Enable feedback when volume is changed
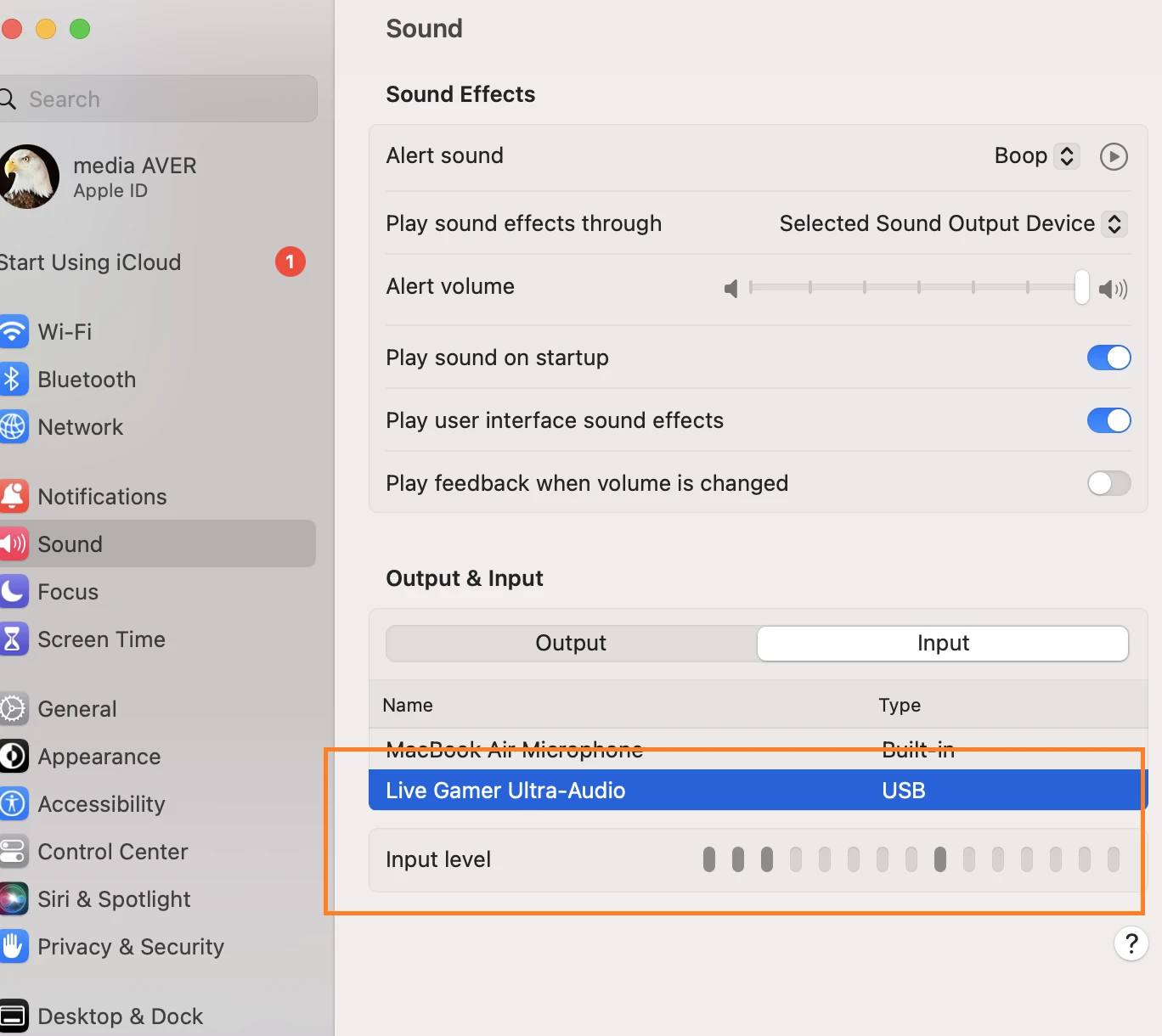 click(x=1108, y=483)
